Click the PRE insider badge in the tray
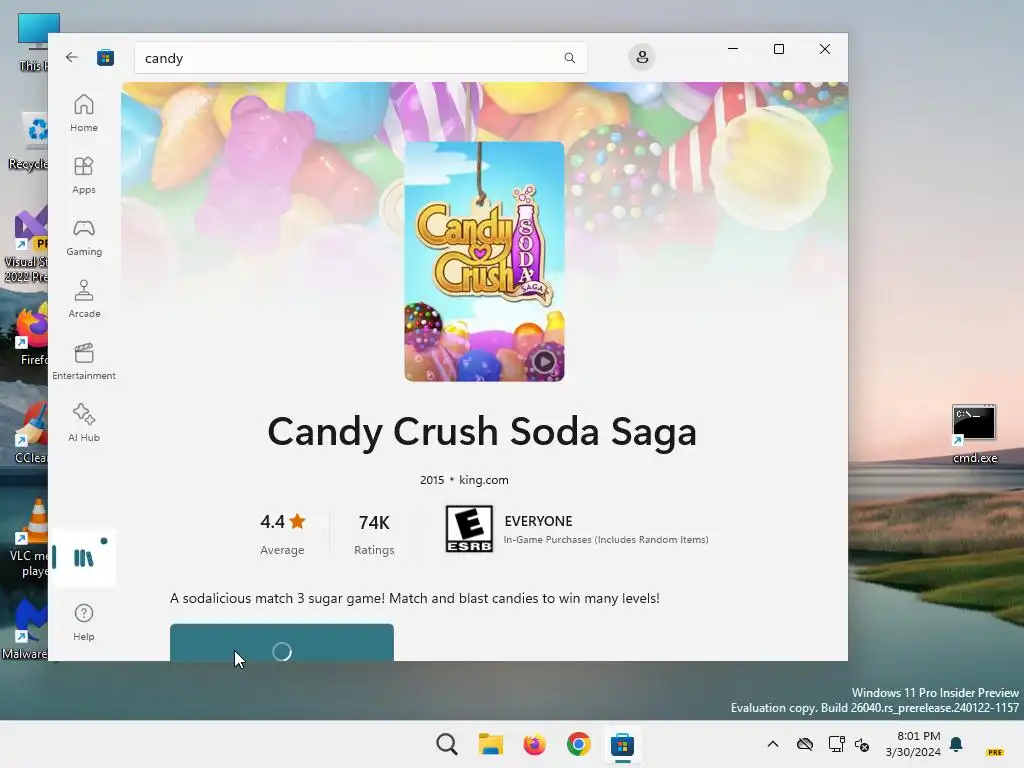The width and height of the screenshot is (1024, 768). coord(995,752)
